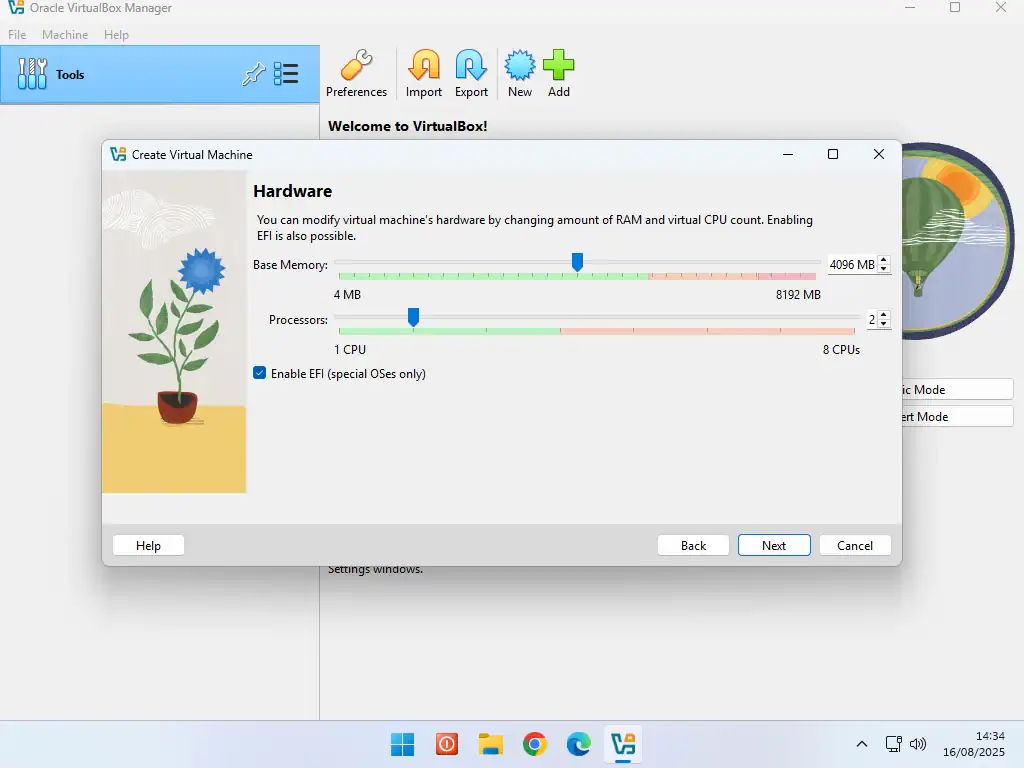Open Google Chrome from the taskbar
The image size is (1024, 768).
[x=535, y=744]
